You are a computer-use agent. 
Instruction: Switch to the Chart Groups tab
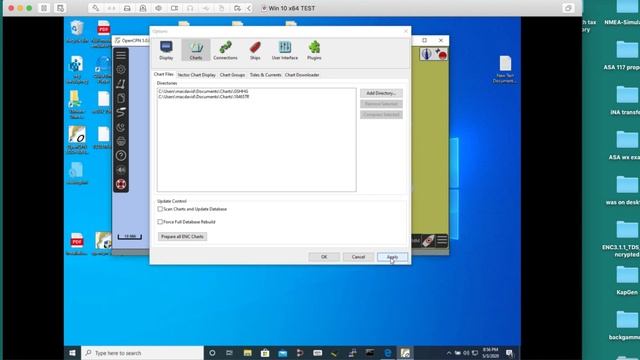pos(232,75)
